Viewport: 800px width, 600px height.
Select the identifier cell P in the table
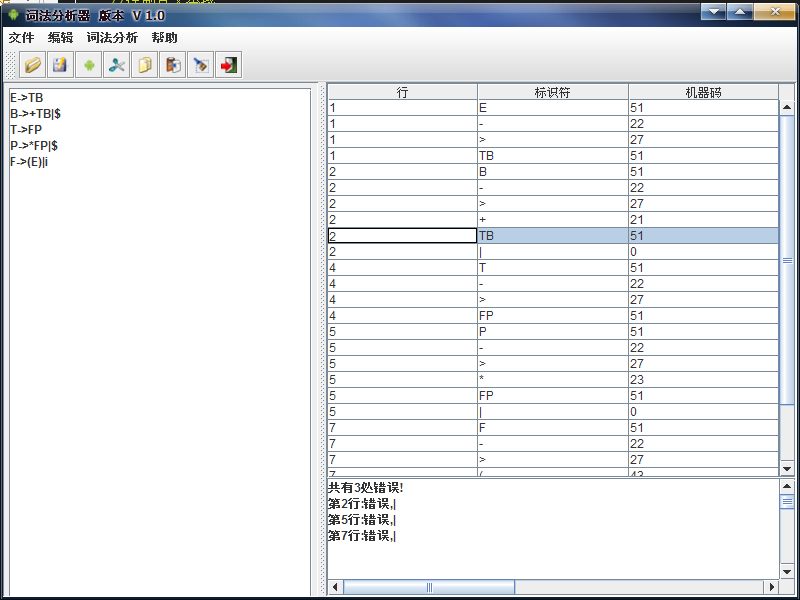click(x=553, y=332)
